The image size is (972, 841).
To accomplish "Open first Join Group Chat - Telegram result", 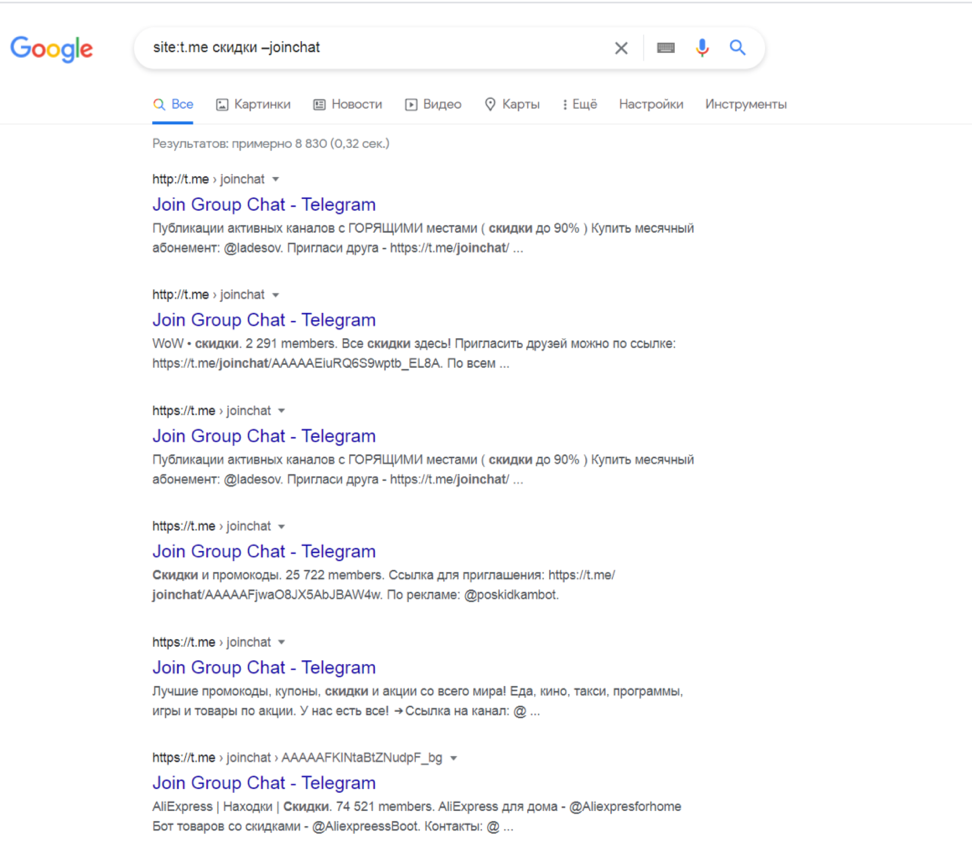I will click(x=264, y=205).
